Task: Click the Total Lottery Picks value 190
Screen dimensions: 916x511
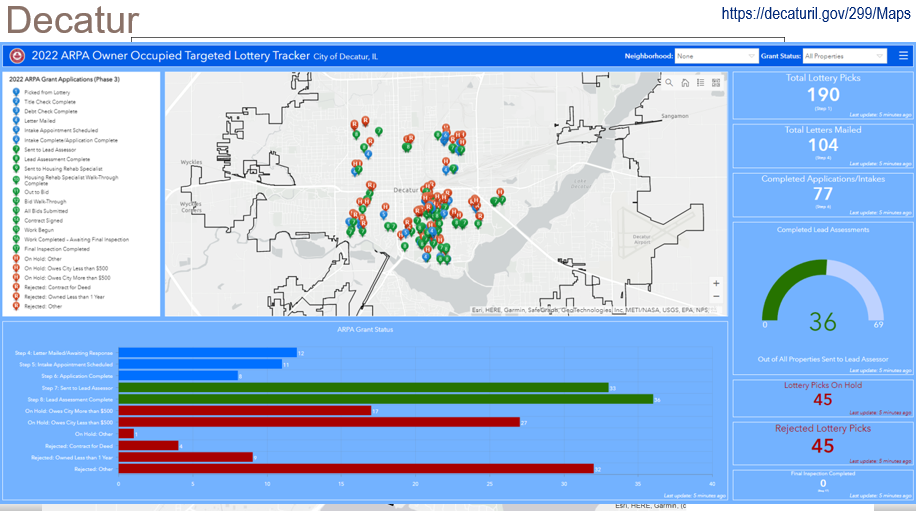Action: [x=823, y=95]
